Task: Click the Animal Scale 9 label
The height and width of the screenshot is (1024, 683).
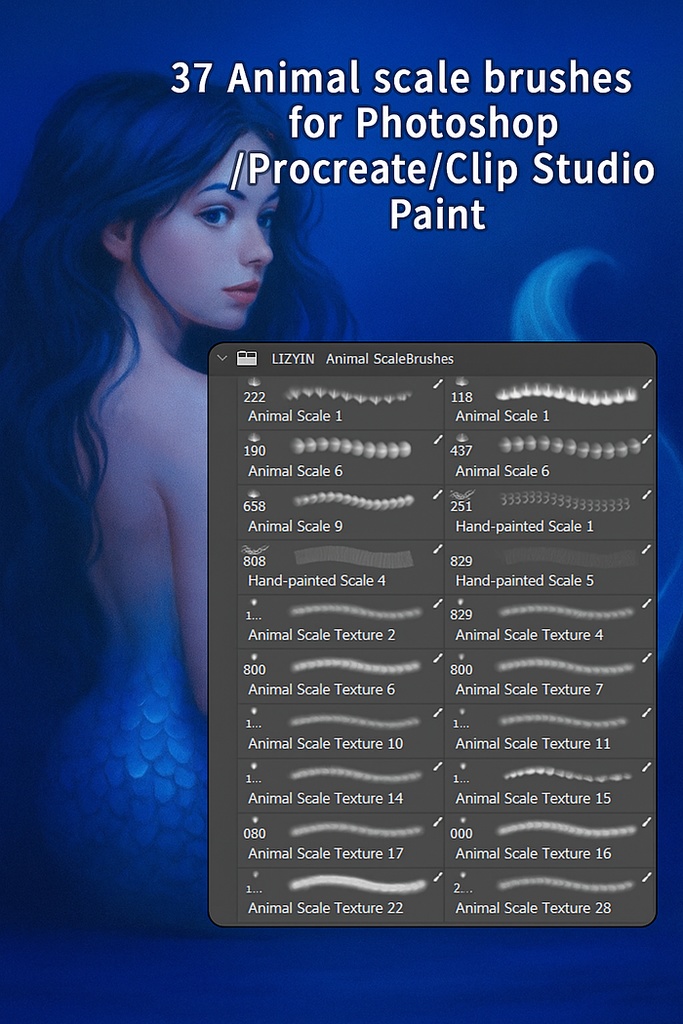Action: click(295, 526)
